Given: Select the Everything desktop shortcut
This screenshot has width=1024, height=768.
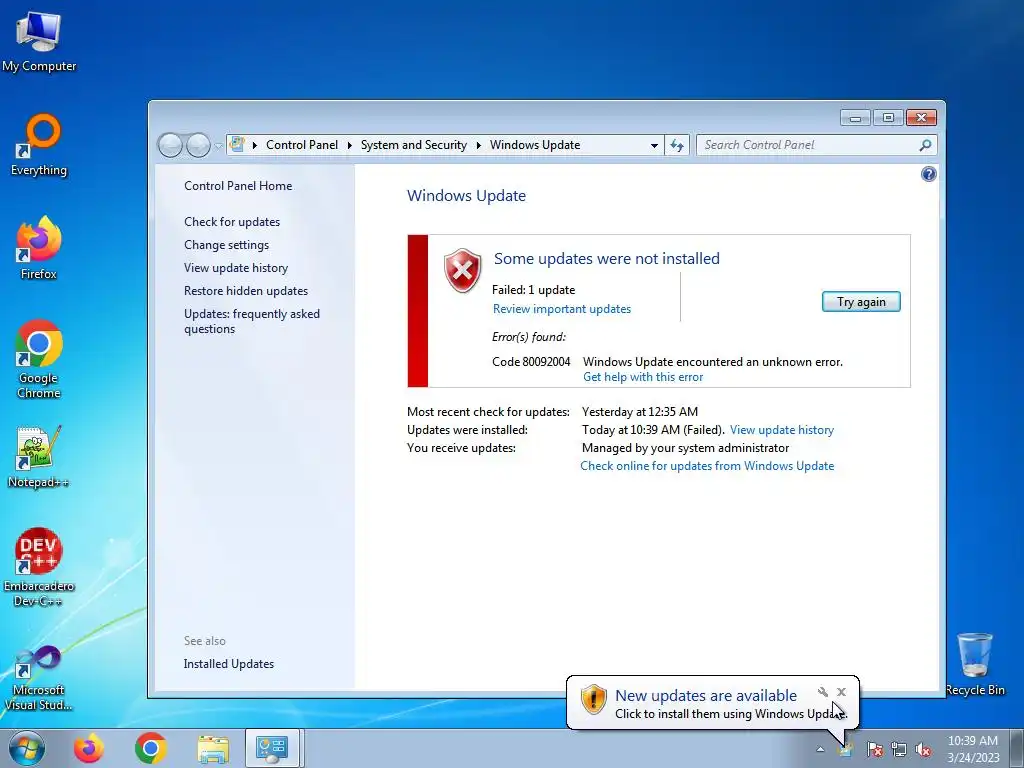Looking at the screenshot, I should (x=39, y=145).
